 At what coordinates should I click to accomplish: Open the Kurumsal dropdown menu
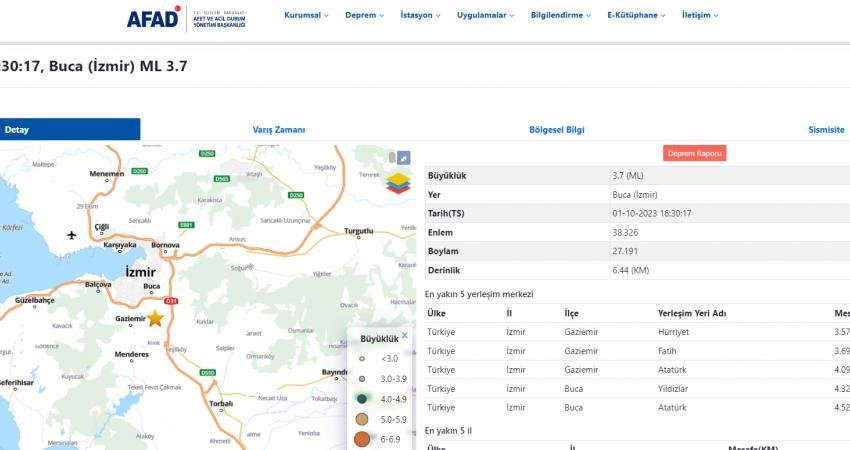pyautogui.click(x=306, y=15)
